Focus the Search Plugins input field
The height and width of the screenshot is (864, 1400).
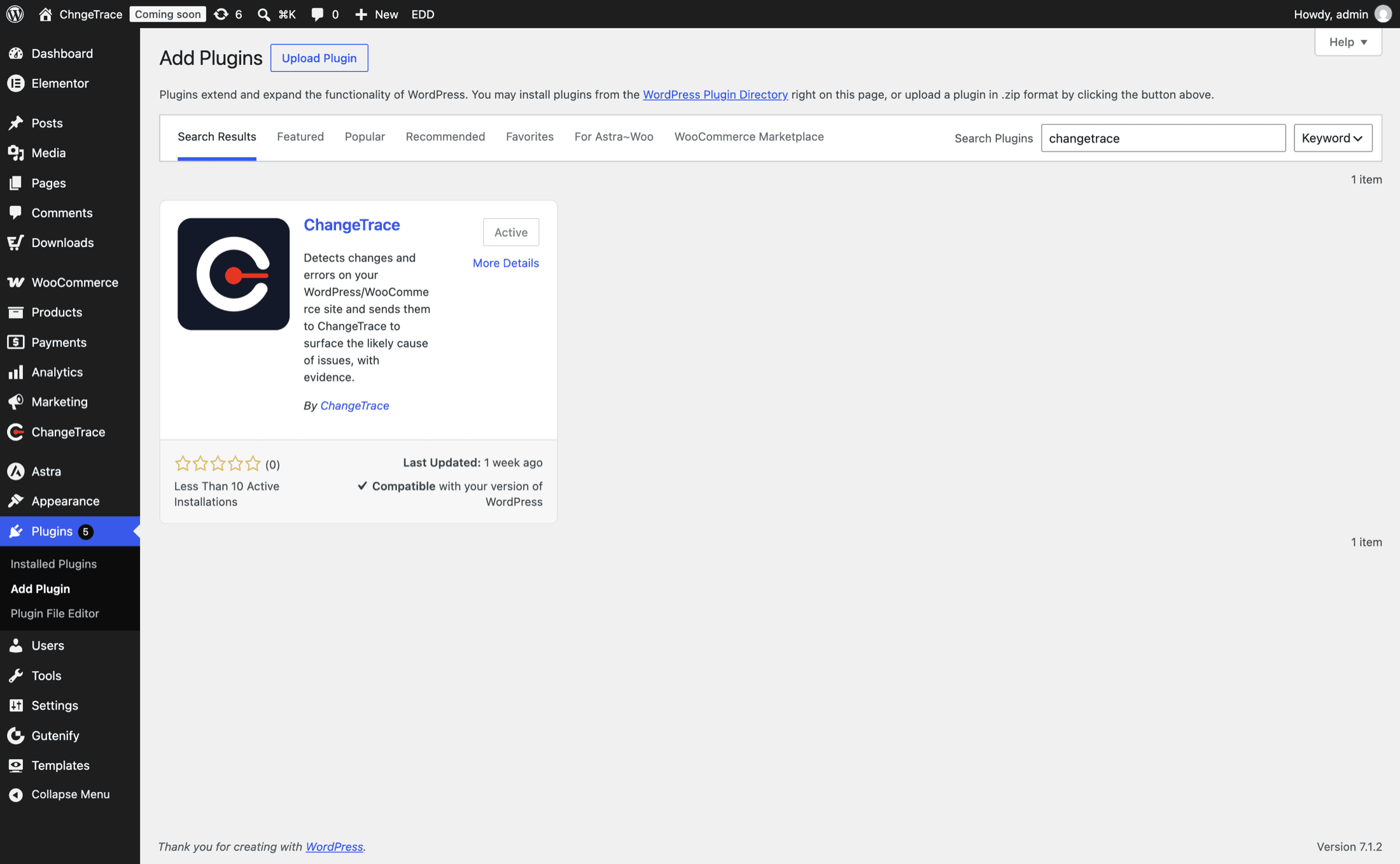[x=1163, y=138]
